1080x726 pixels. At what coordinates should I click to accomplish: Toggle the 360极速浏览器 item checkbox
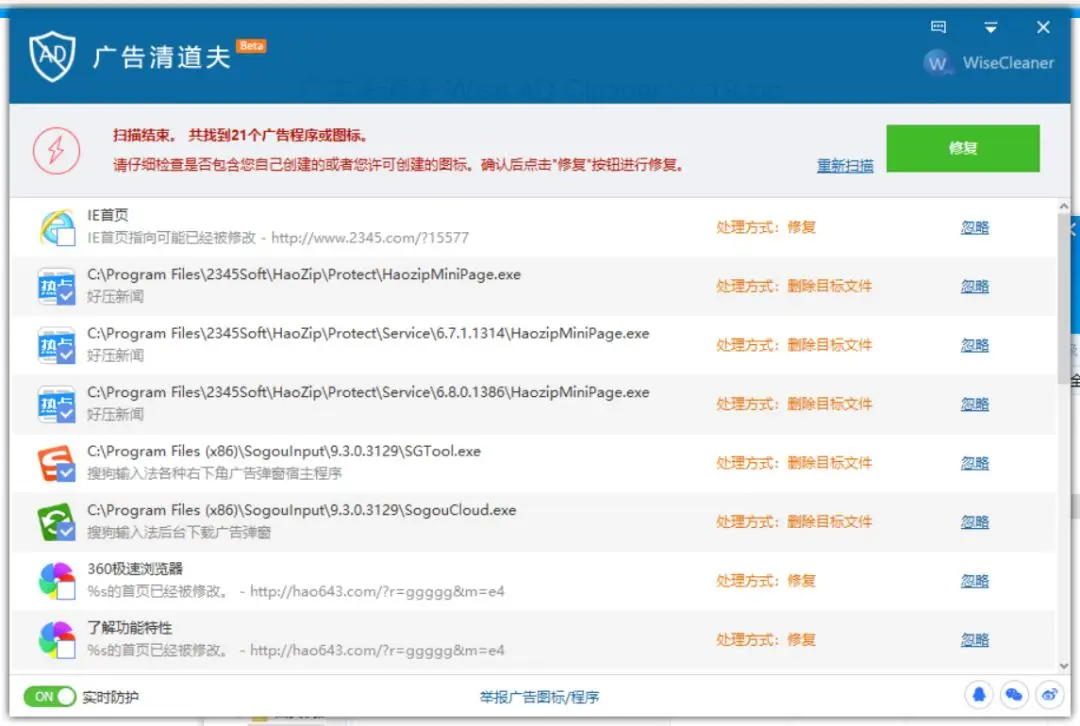66,590
